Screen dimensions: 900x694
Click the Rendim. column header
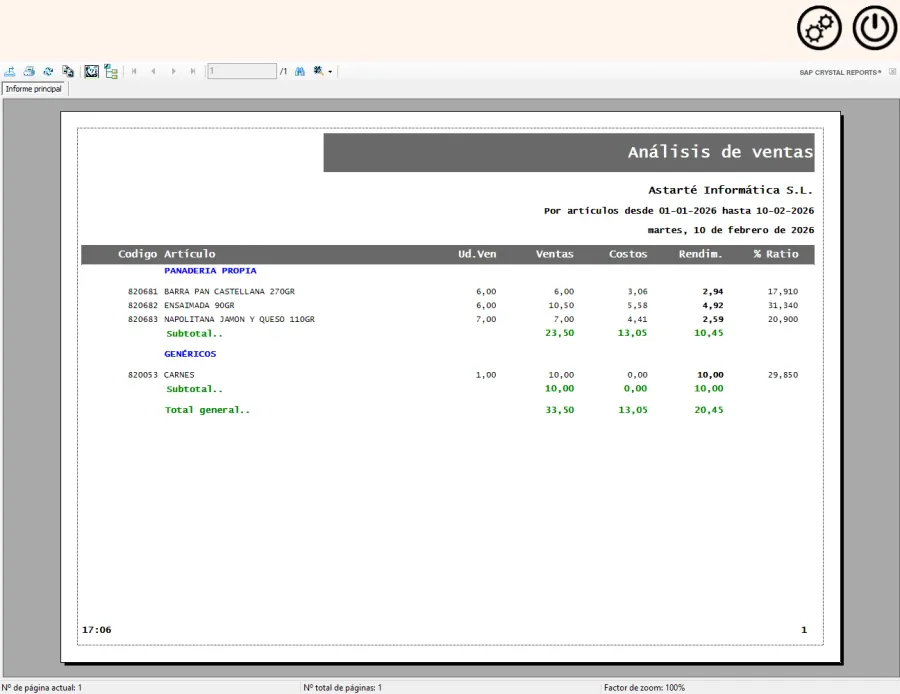coord(700,254)
